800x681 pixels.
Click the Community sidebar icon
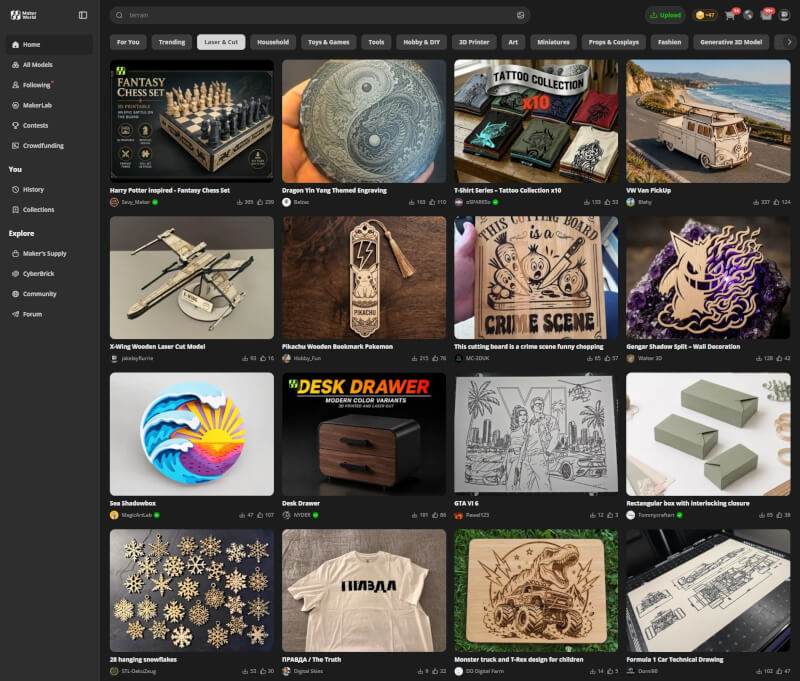(x=15, y=294)
